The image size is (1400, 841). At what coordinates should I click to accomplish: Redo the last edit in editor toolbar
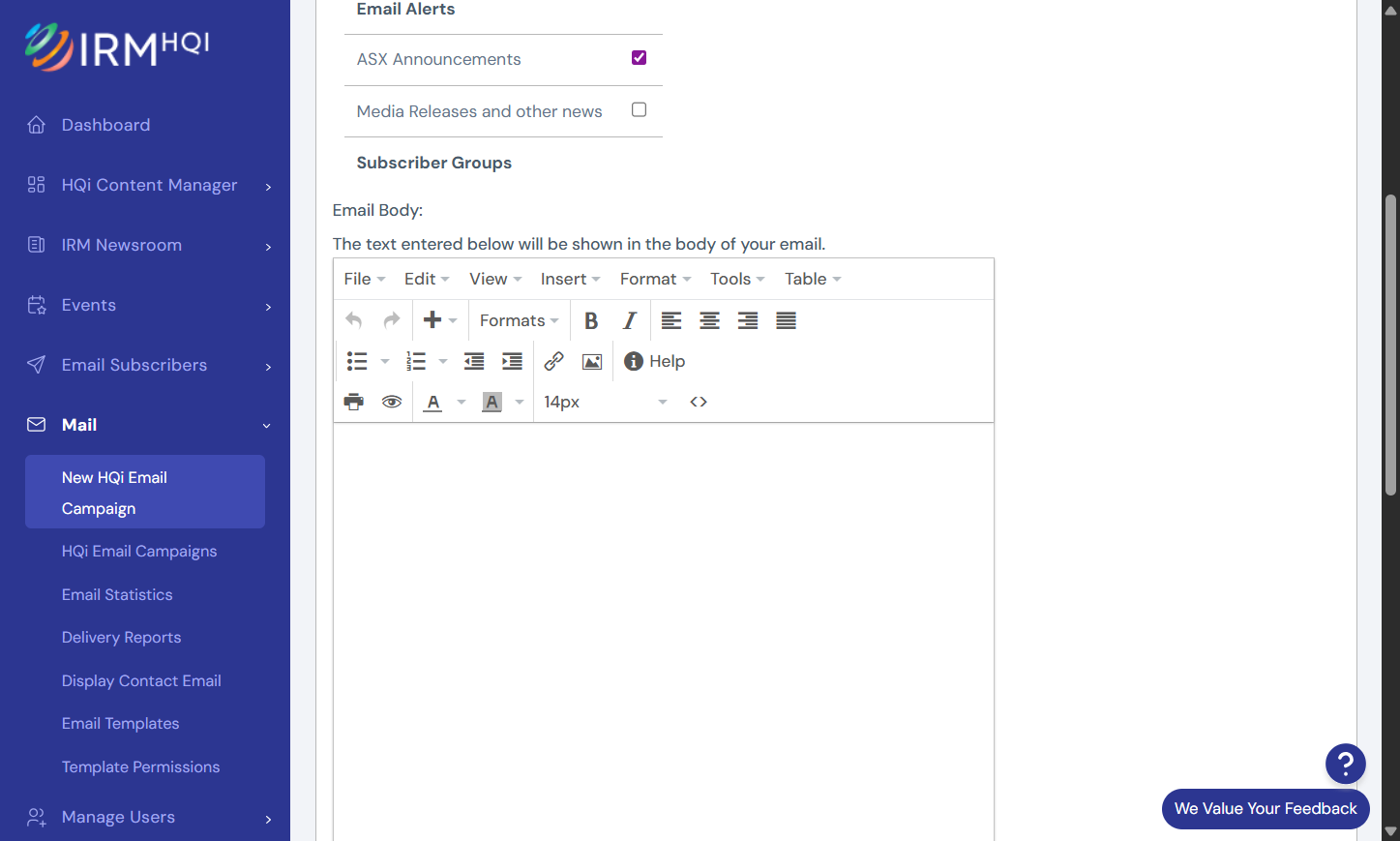392,320
